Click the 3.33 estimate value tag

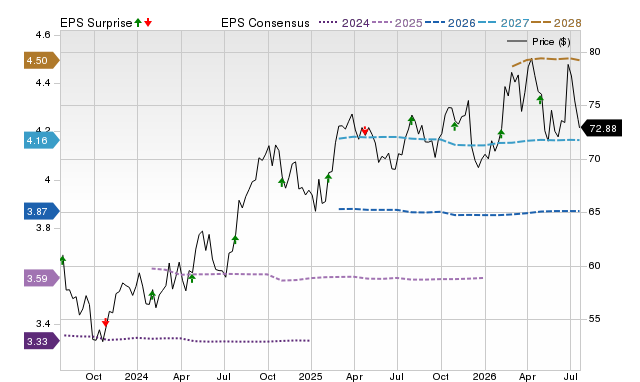tap(42, 341)
